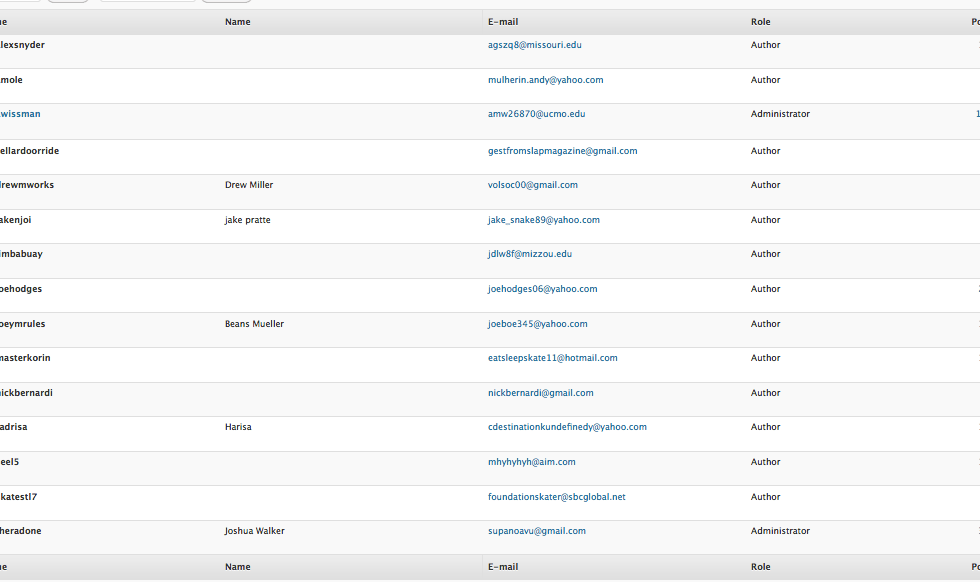Email Beans Mueller at joeboe345@yahoo.com

coord(537,324)
